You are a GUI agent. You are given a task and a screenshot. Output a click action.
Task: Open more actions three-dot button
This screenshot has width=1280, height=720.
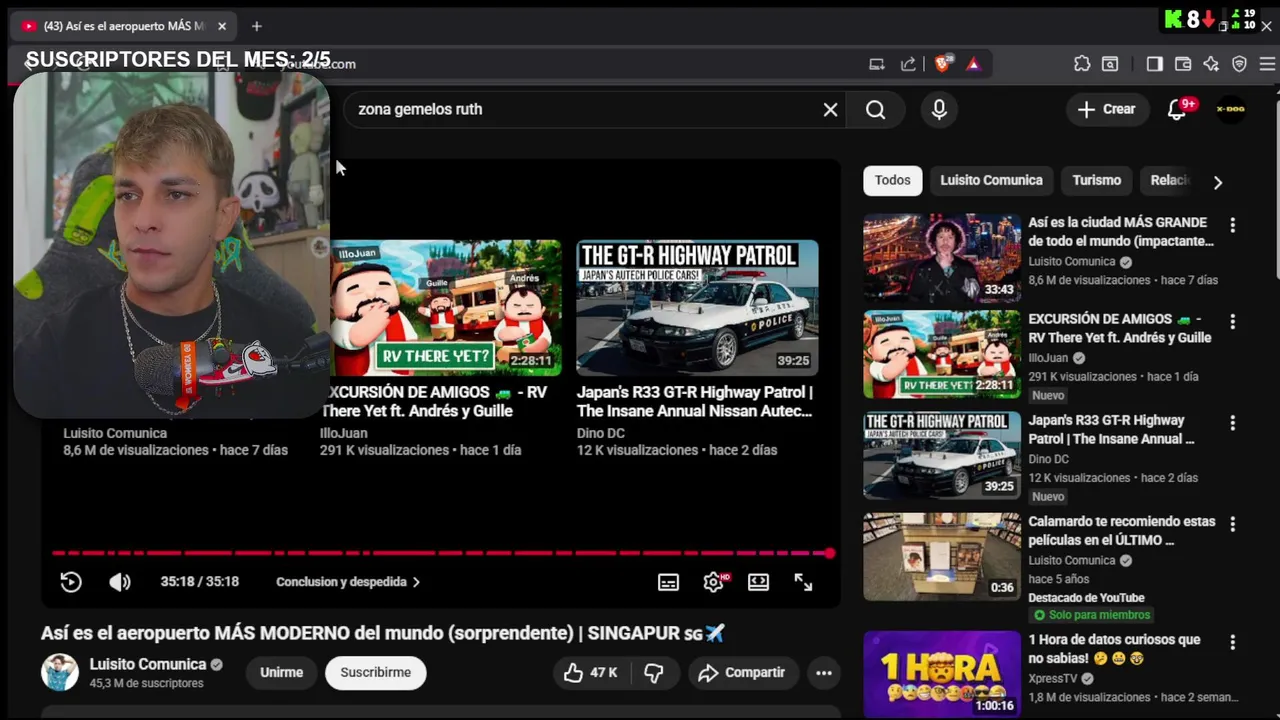(824, 673)
